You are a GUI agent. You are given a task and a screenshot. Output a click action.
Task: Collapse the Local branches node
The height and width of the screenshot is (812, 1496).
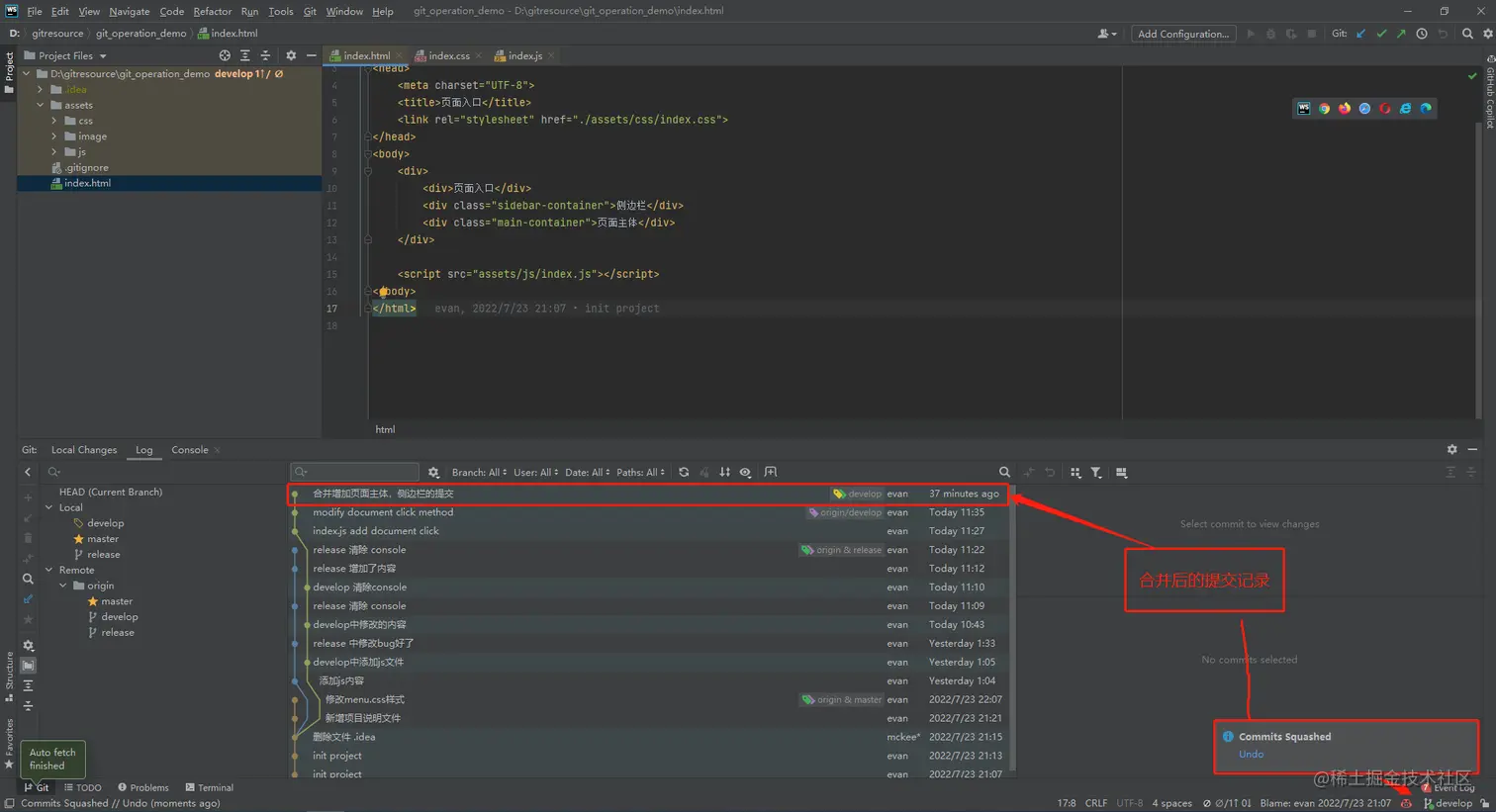tap(48, 506)
